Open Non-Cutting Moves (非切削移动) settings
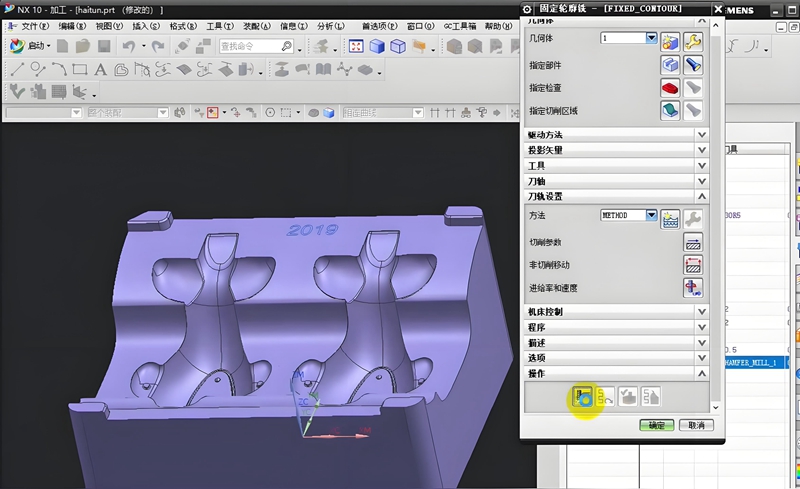Image resolution: width=800 pixels, height=489 pixels. pyautogui.click(x=693, y=265)
